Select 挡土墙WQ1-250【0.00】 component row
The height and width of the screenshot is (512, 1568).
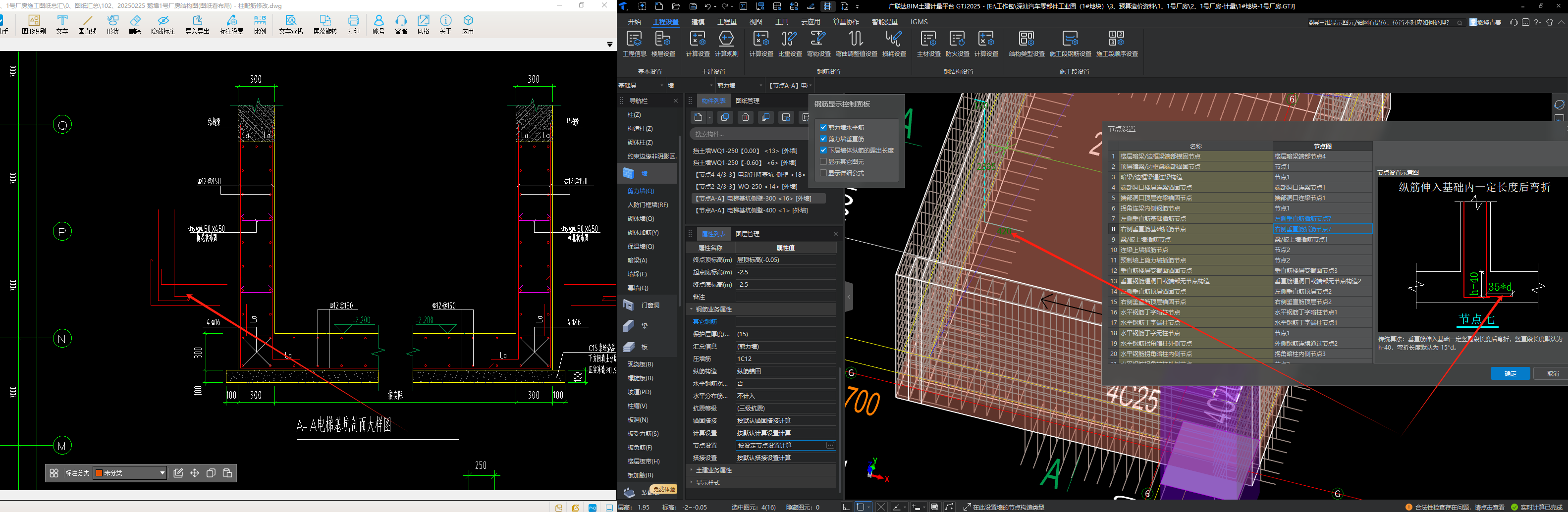745,151
